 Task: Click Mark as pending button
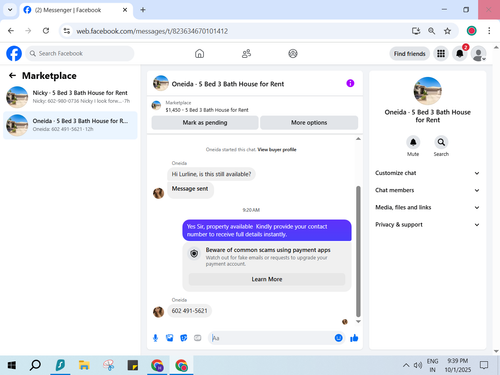(x=205, y=123)
